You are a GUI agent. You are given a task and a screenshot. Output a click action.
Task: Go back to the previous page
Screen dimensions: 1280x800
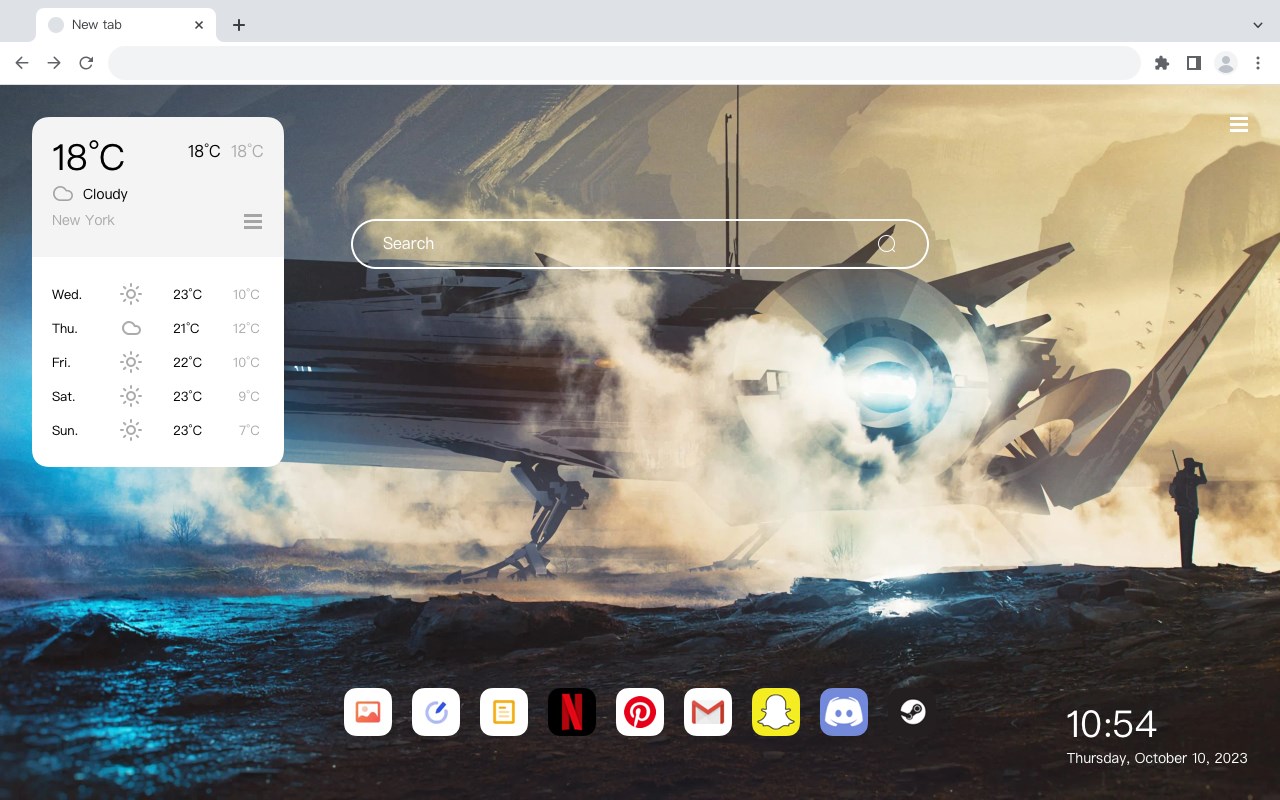pos(22,63)
